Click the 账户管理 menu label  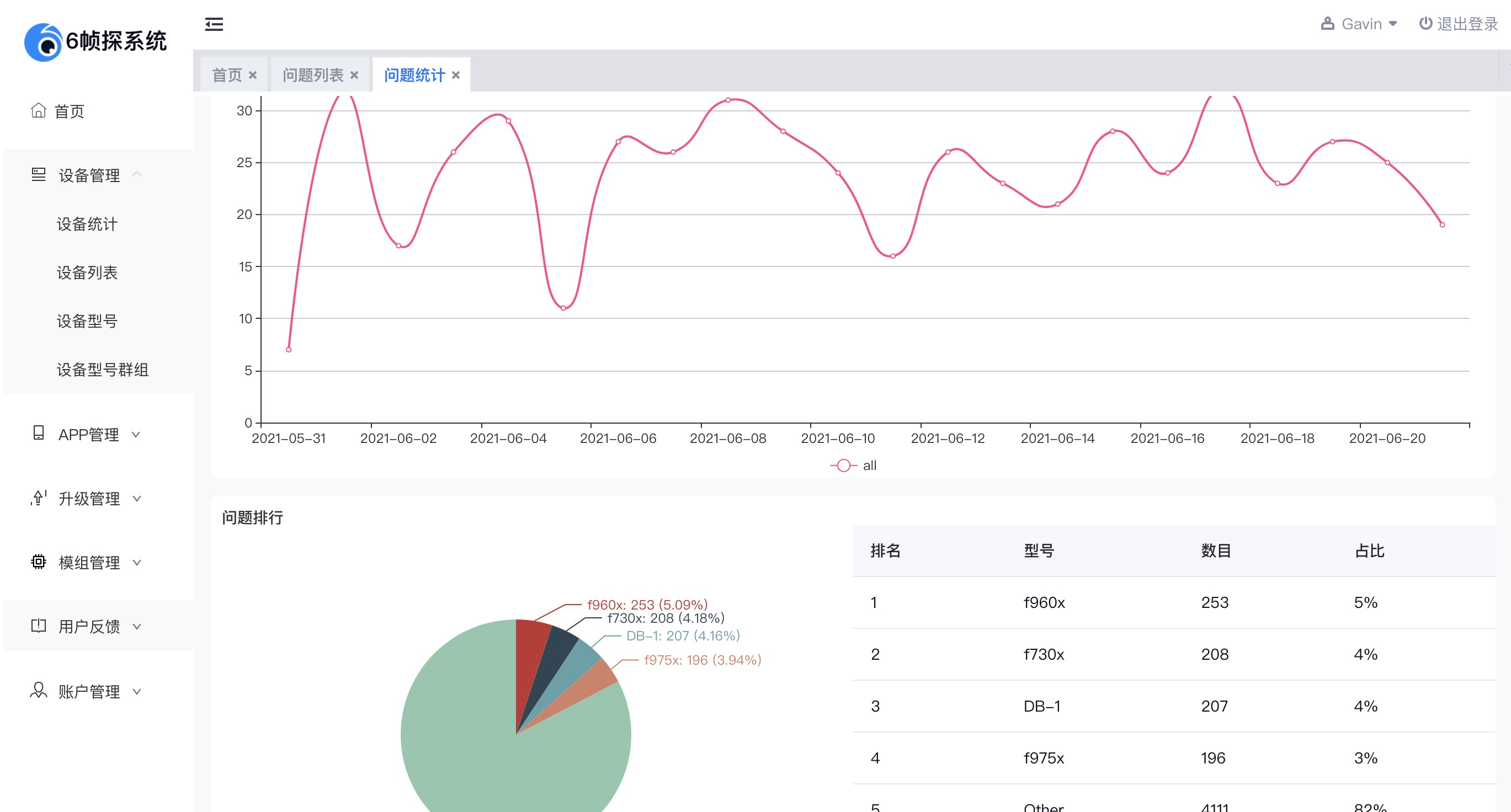tap(89, 691)
